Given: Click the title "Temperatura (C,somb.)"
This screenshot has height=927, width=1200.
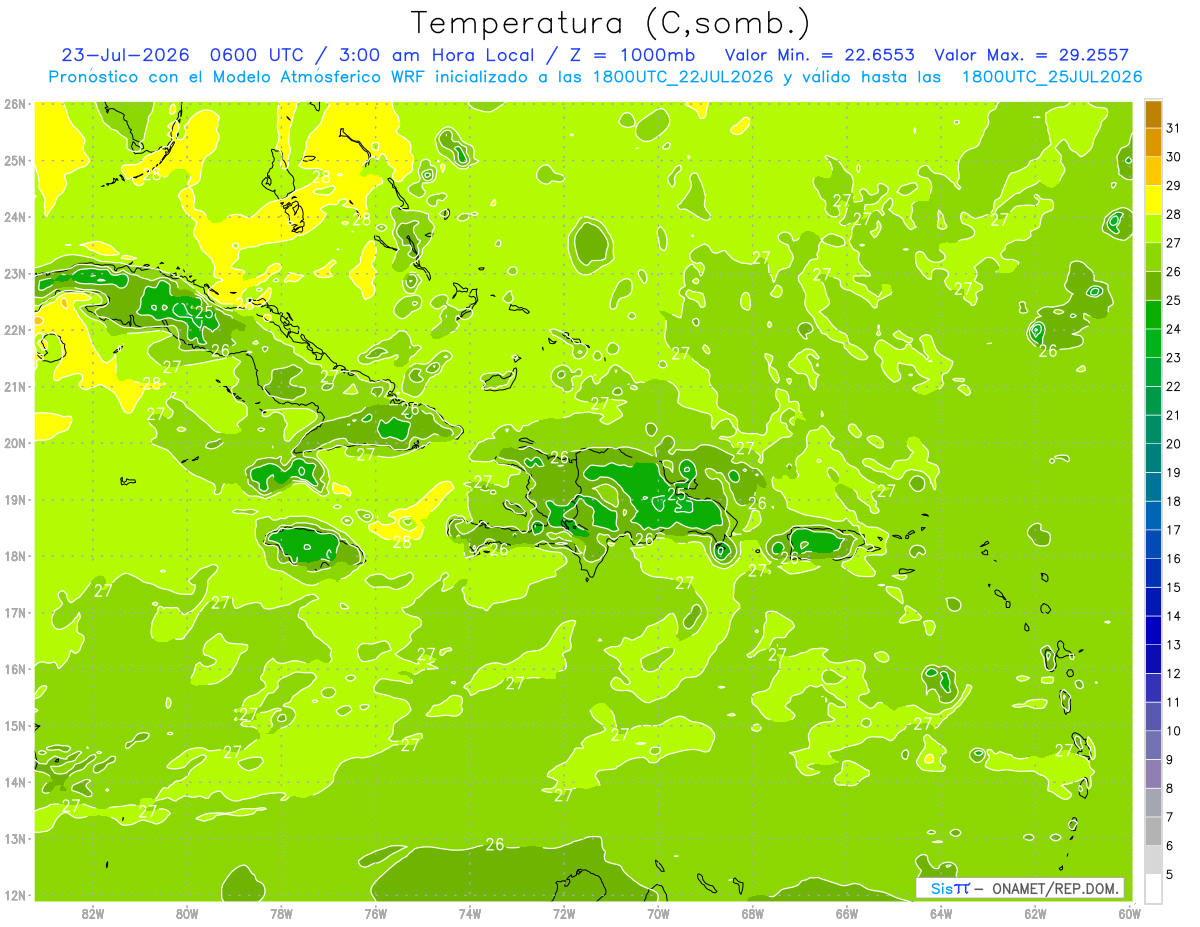Looking at the screenshot, I should pyautogui.click(x=611, y=23).
